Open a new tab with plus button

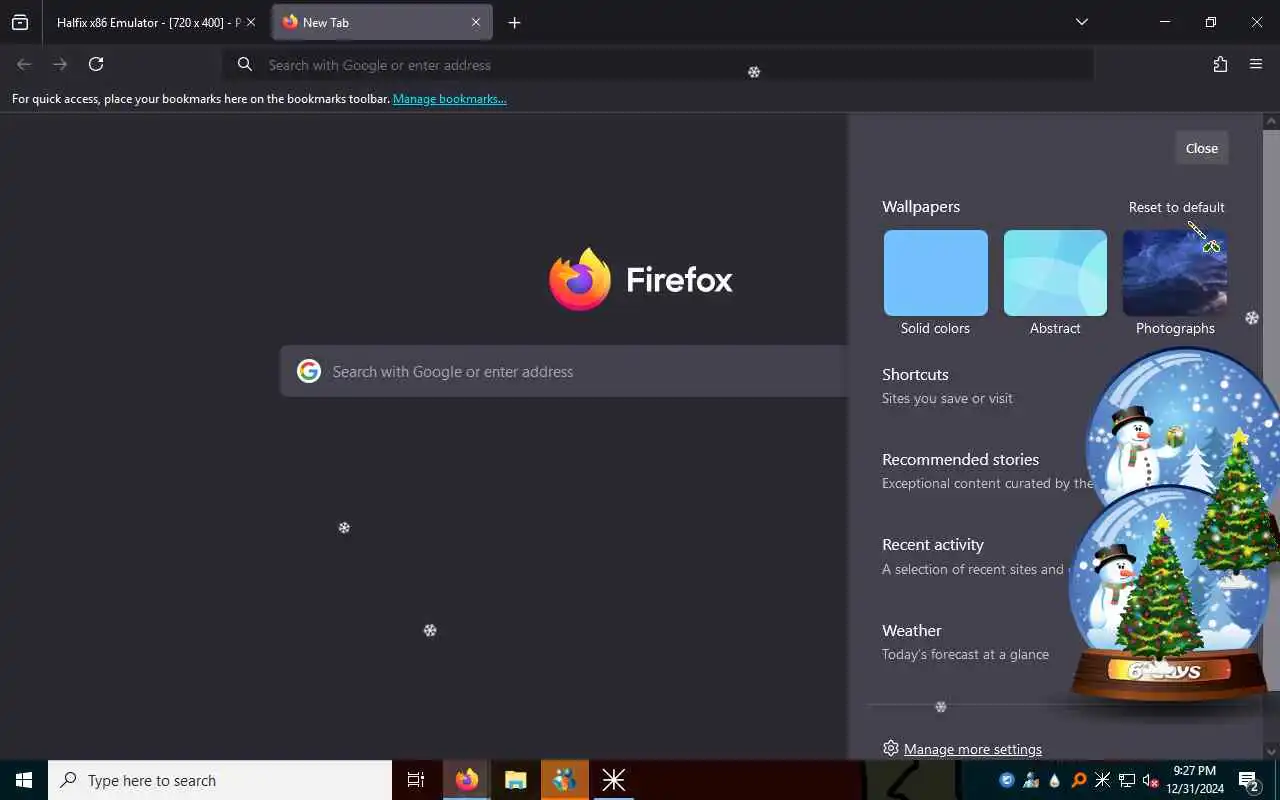tap(514, 22)
